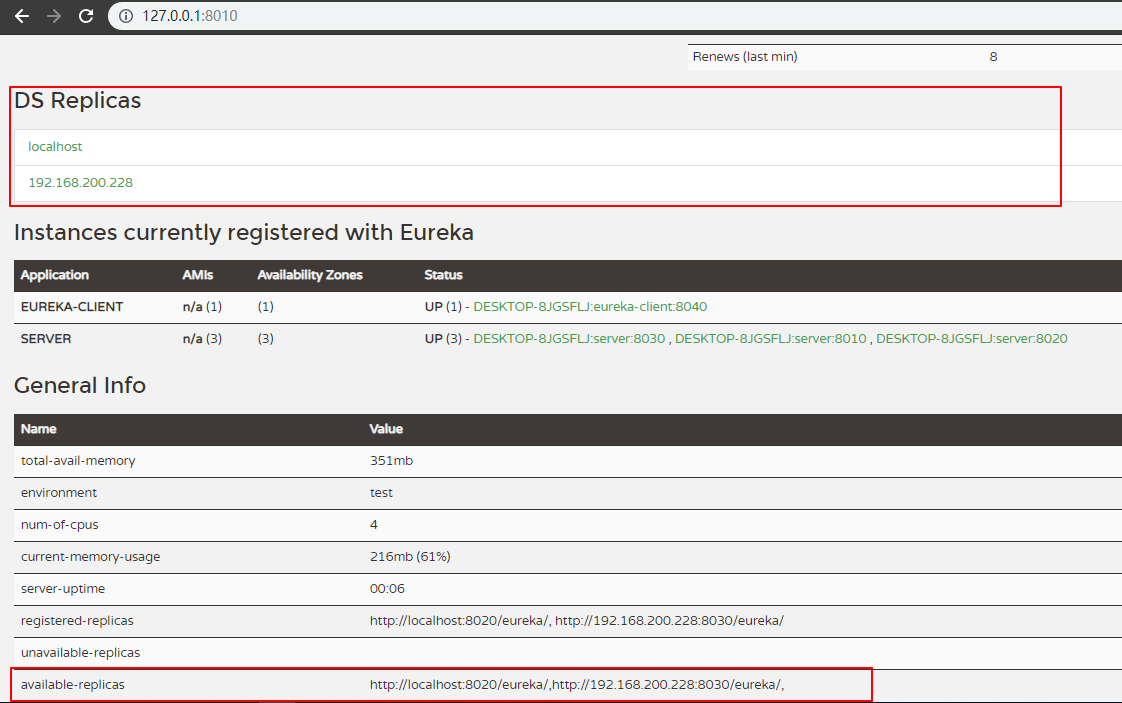Image resolution: width=1122 pixels, height=703 pixels.
Task: Open the 192.168.200.228 replica link
Action: coord(80,183)
